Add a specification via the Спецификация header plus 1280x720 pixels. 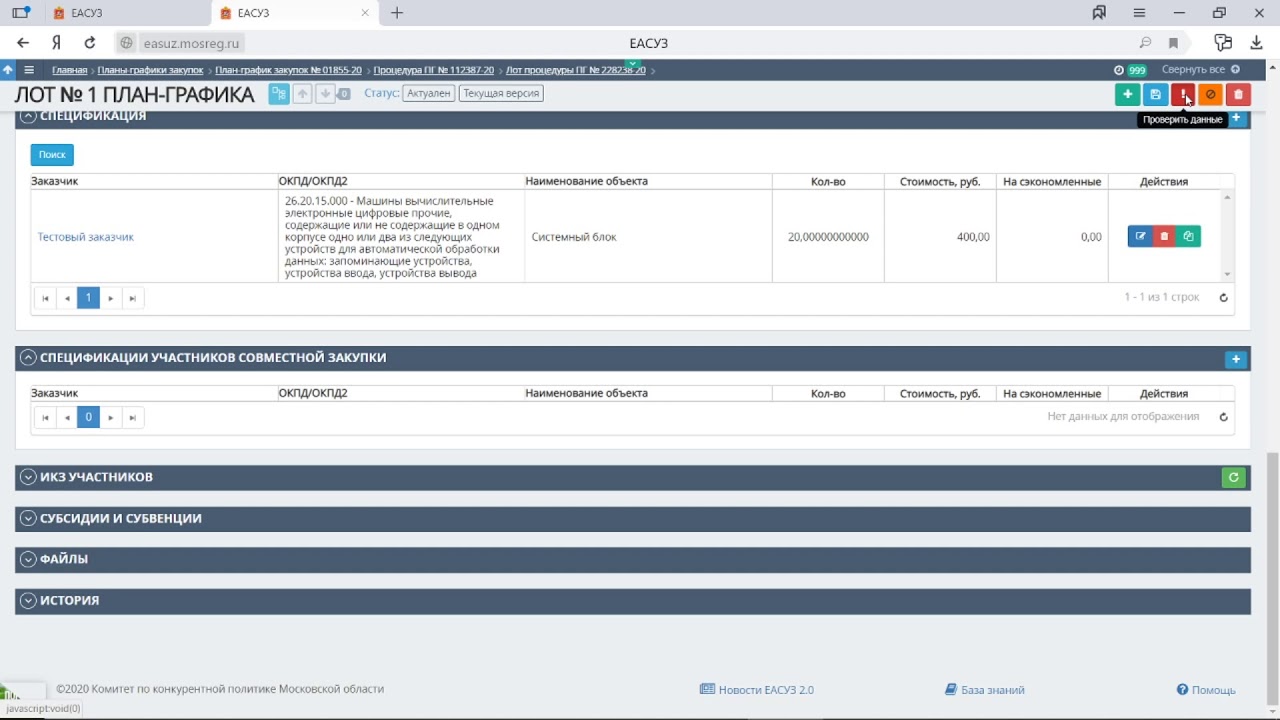click(1237, 118)
